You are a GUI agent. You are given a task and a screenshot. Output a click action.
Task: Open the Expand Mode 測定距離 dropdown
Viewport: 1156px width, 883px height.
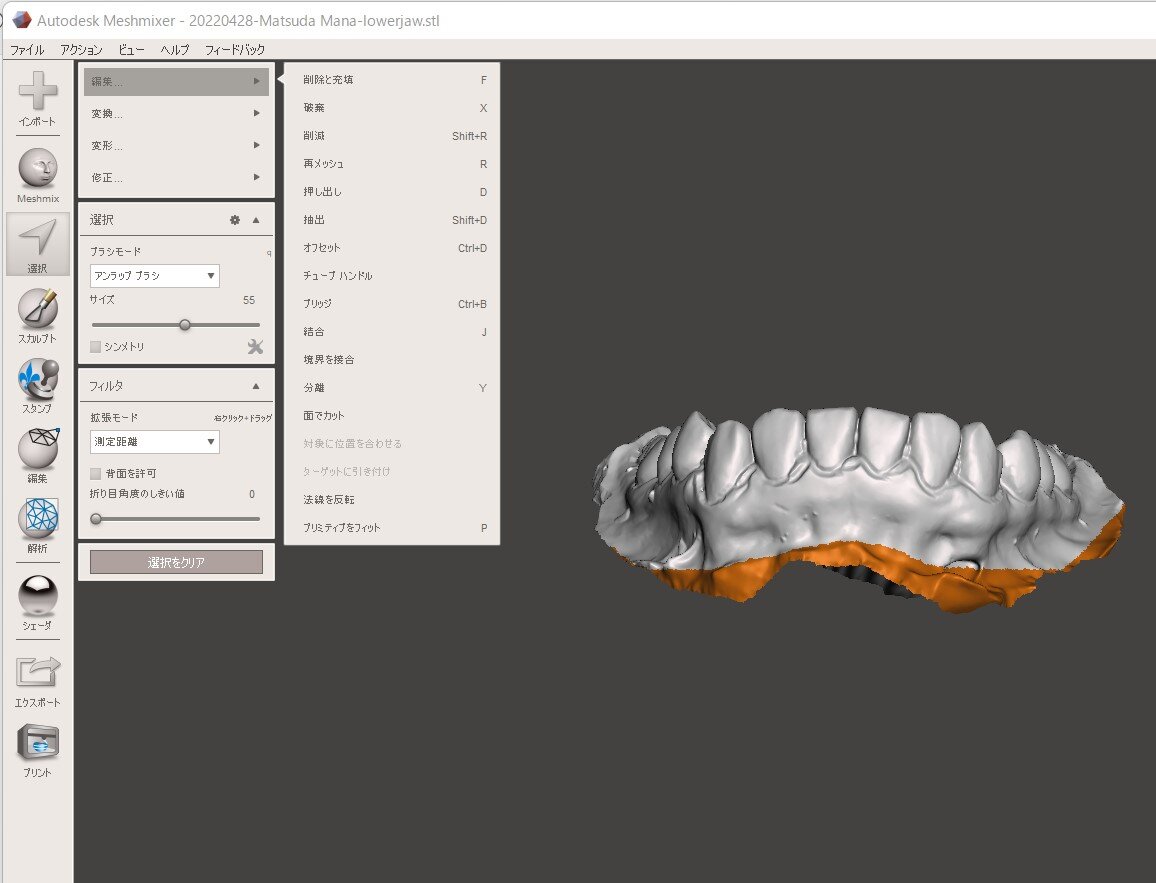click(x=154, y=442)
